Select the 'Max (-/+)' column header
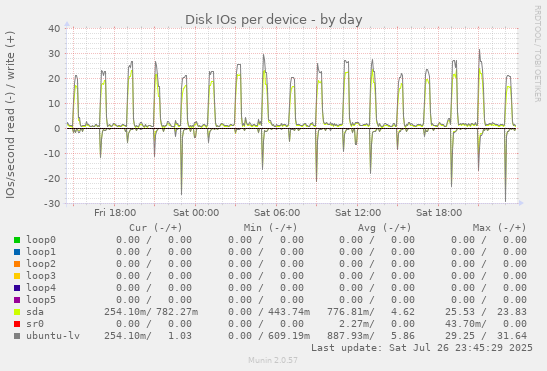Image resolution: width=547 pixels, height=371 pixels. (499, 228)
